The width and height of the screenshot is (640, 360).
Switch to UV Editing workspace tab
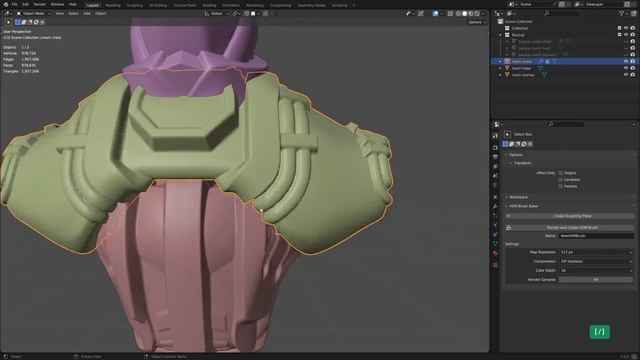pyautogui.click(x=158, y=5)
